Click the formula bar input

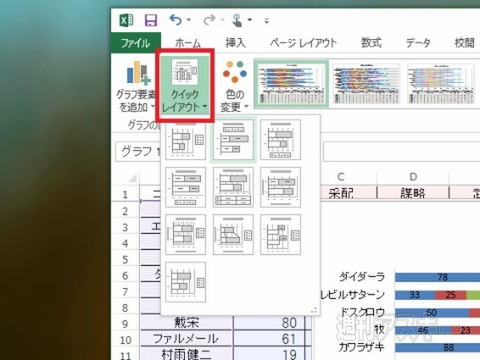click(402, 152)
